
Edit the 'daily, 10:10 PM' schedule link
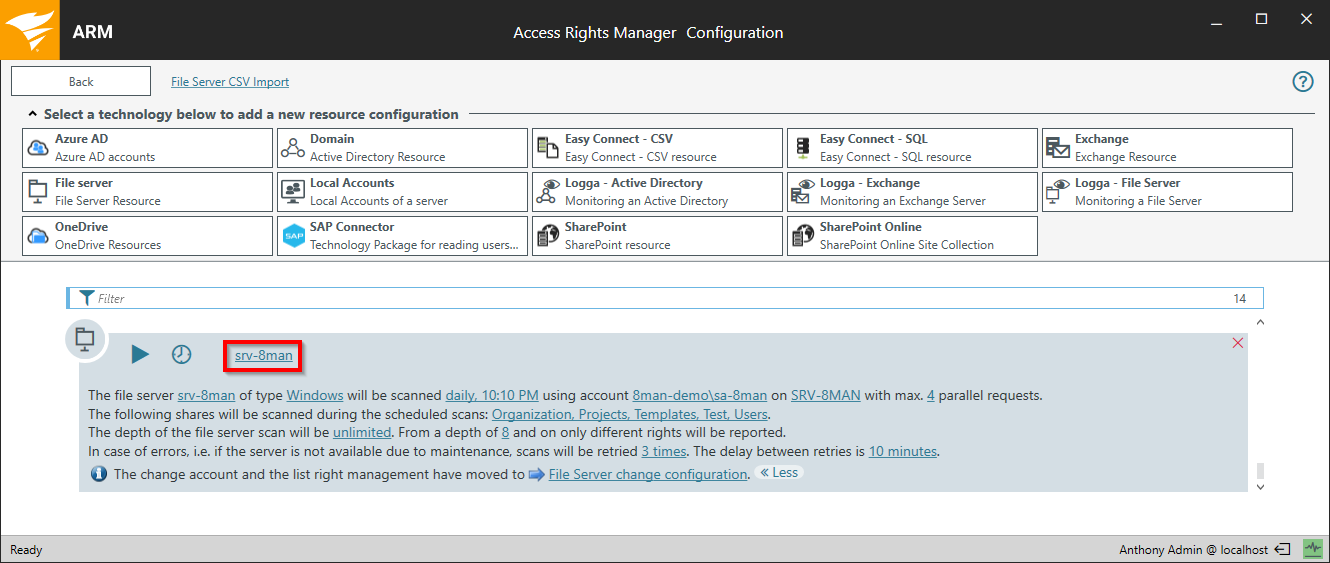click(492, 395)
